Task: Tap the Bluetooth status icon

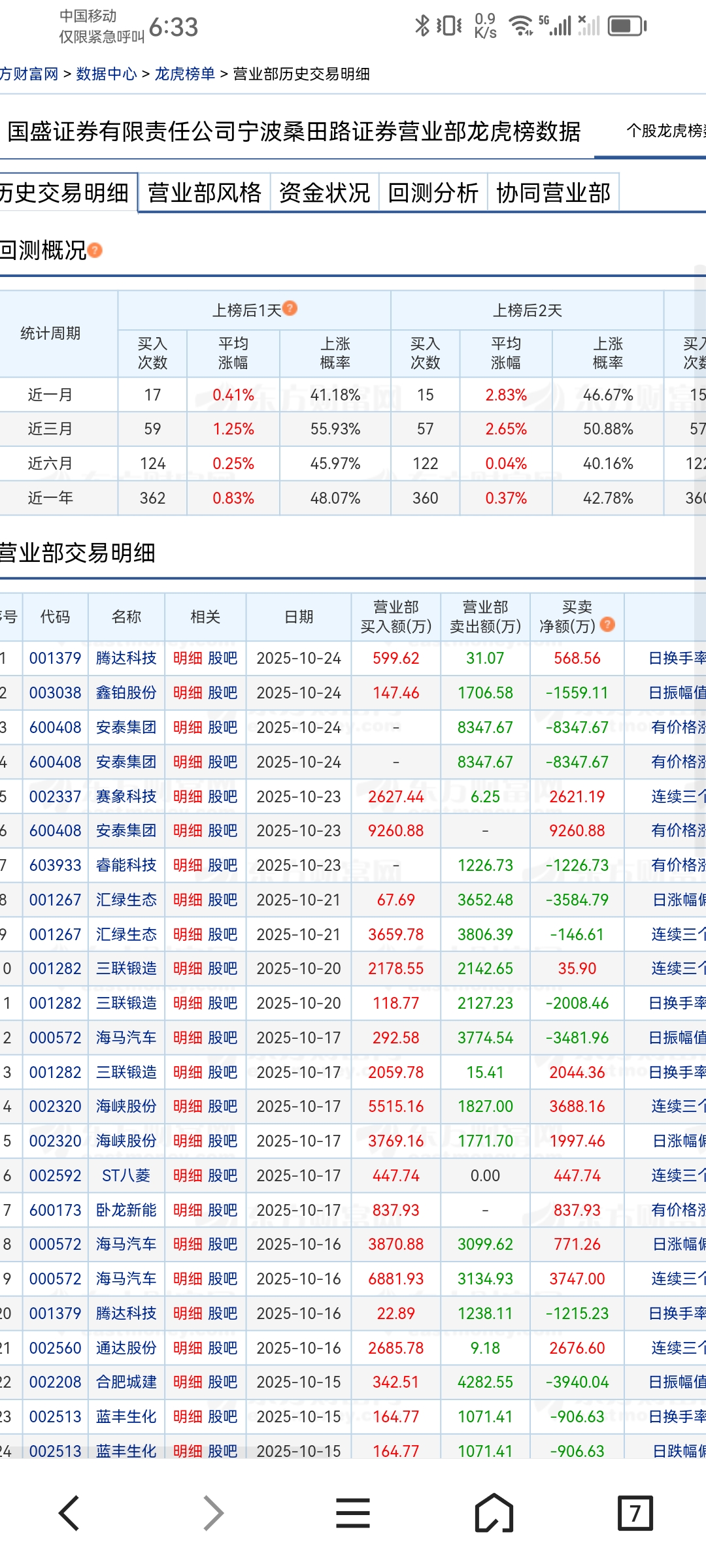Action: [x=422, y=25]
